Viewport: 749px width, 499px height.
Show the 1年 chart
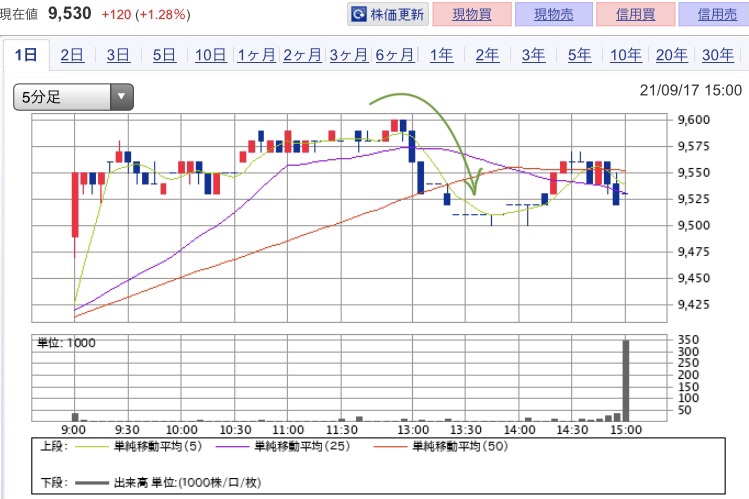441,55
